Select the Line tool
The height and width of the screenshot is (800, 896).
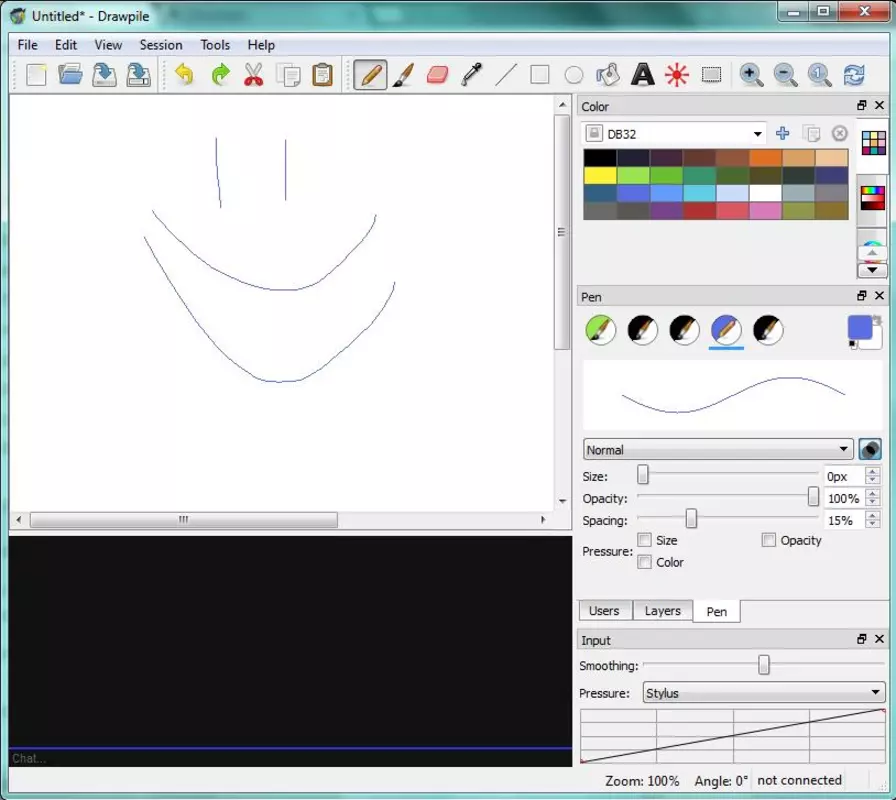point(506,75)
